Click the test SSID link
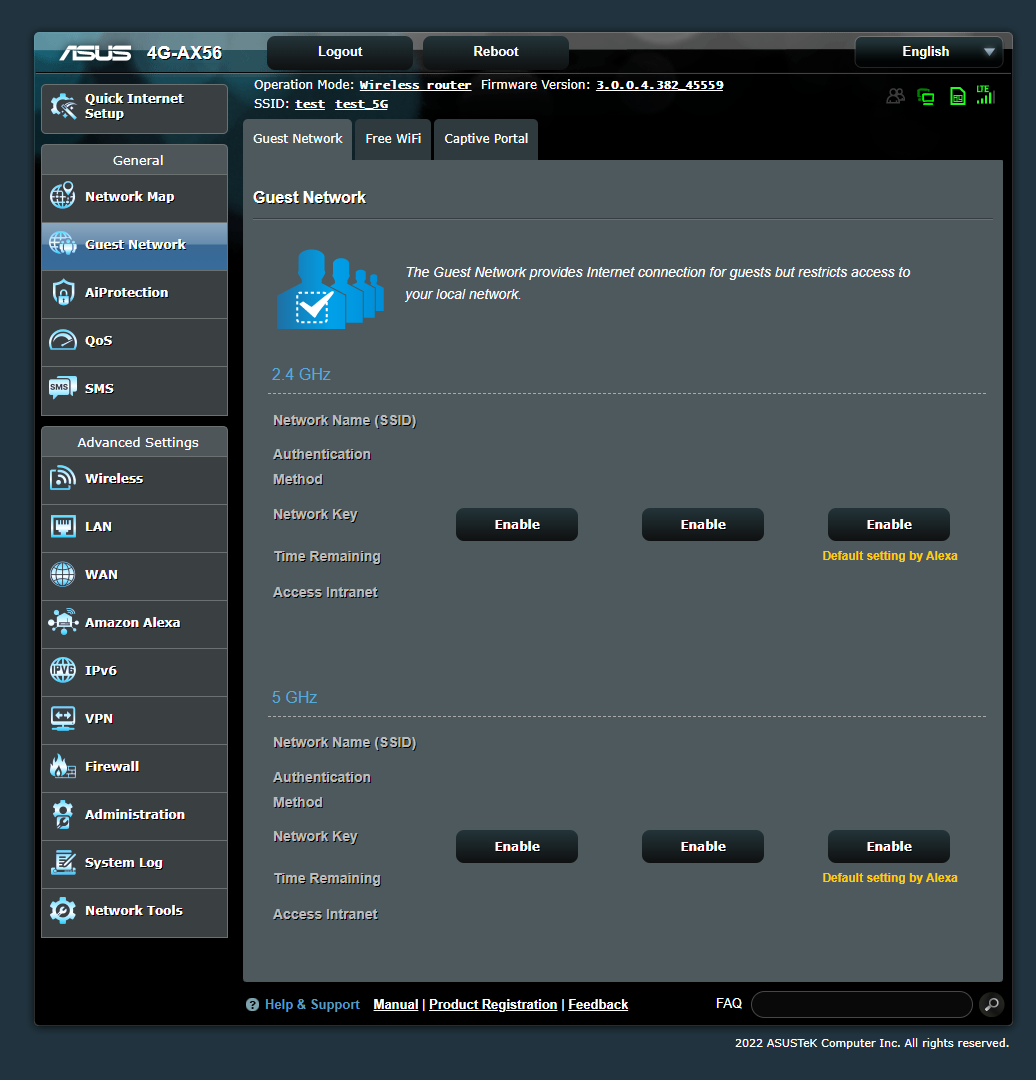 click(x=310, y=104)
